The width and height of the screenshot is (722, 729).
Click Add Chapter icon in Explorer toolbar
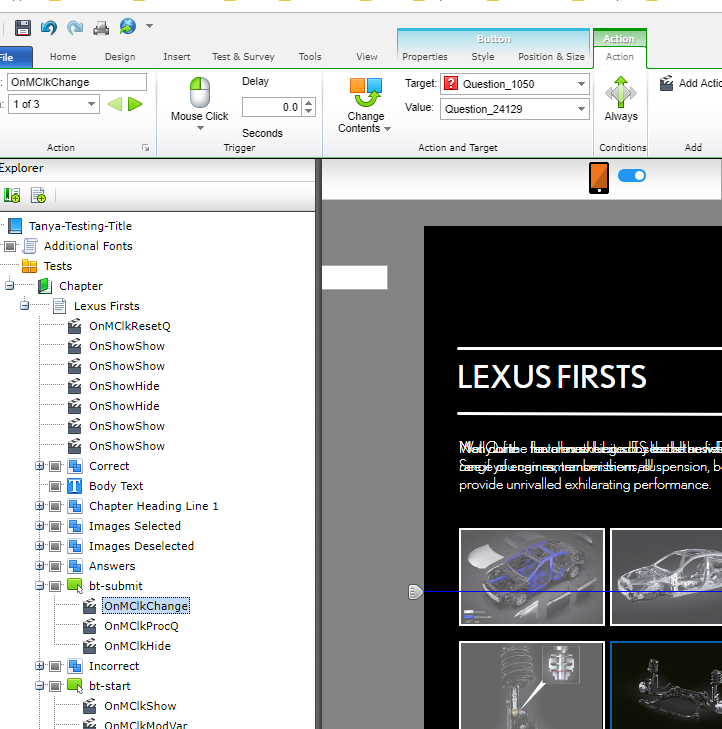point(12,195)
